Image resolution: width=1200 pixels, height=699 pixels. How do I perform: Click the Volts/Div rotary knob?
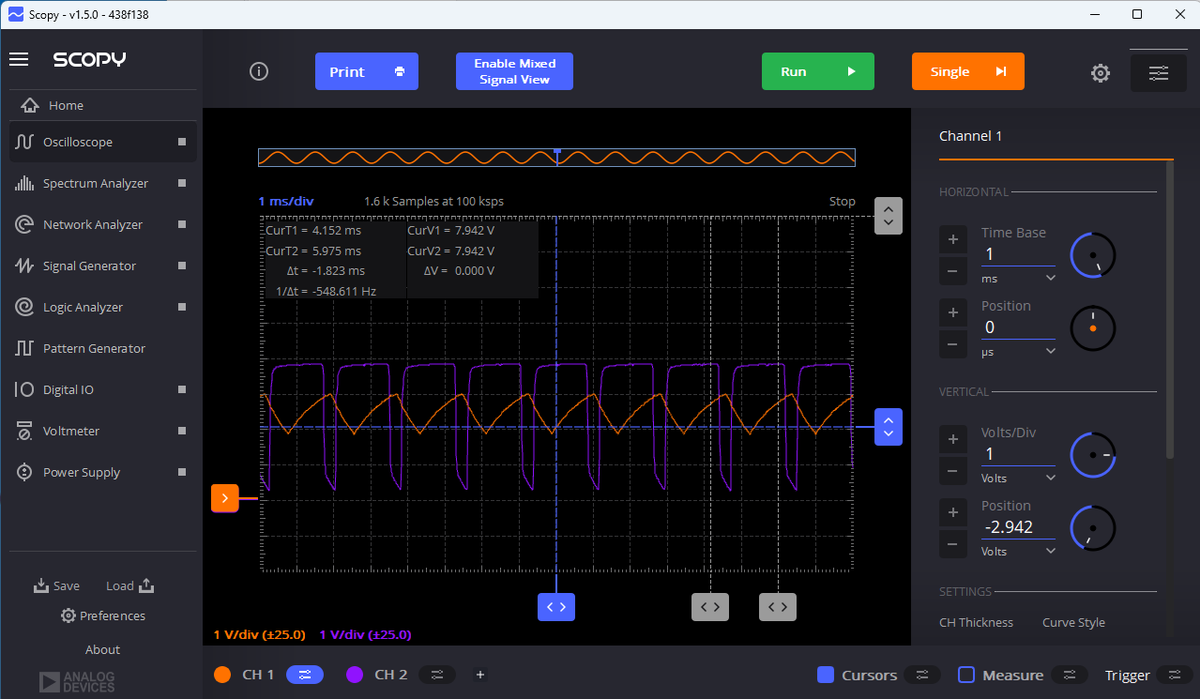point(1093,456)
